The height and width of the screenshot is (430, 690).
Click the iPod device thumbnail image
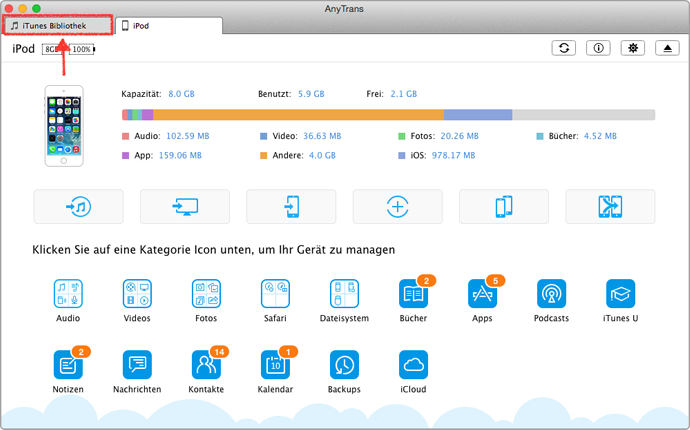[64, 126]
